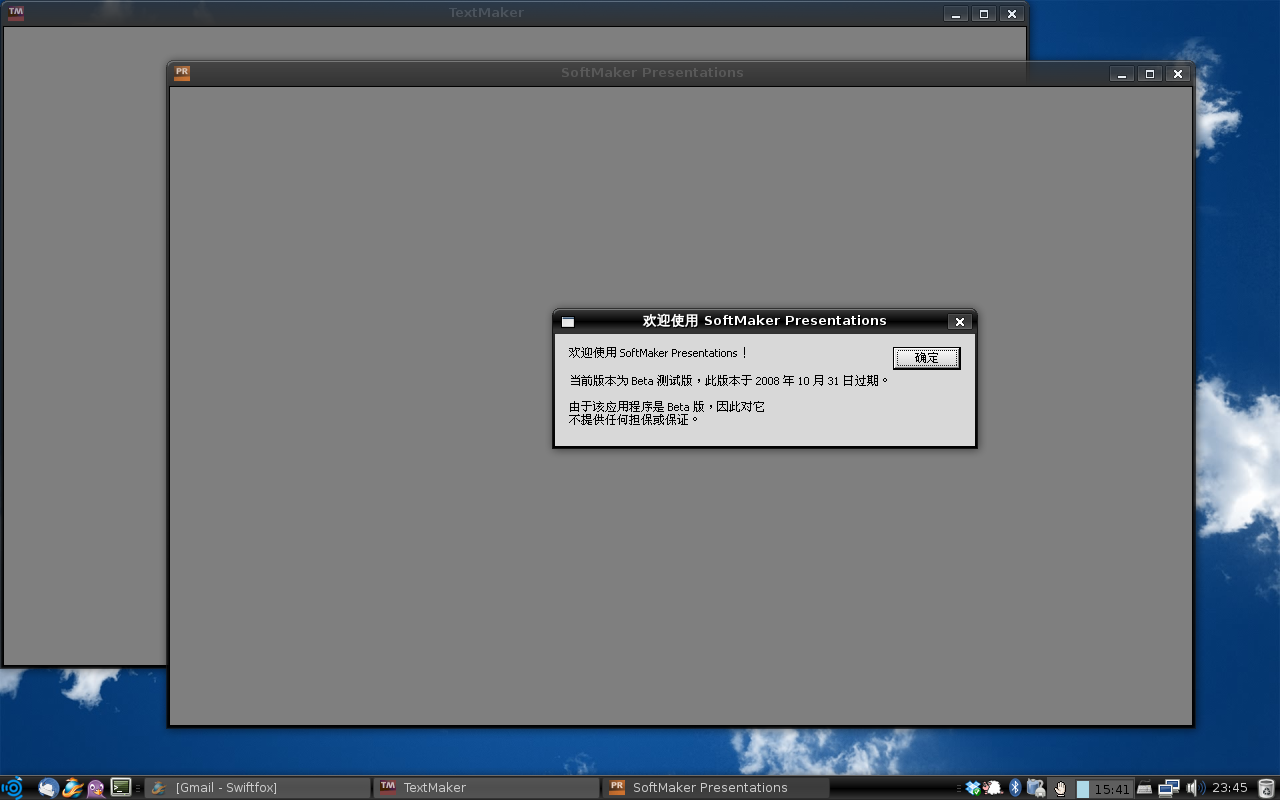
Task: Launch Pidgin messenger from the panel
Action: pyautogui.click(x=96, y=788)
